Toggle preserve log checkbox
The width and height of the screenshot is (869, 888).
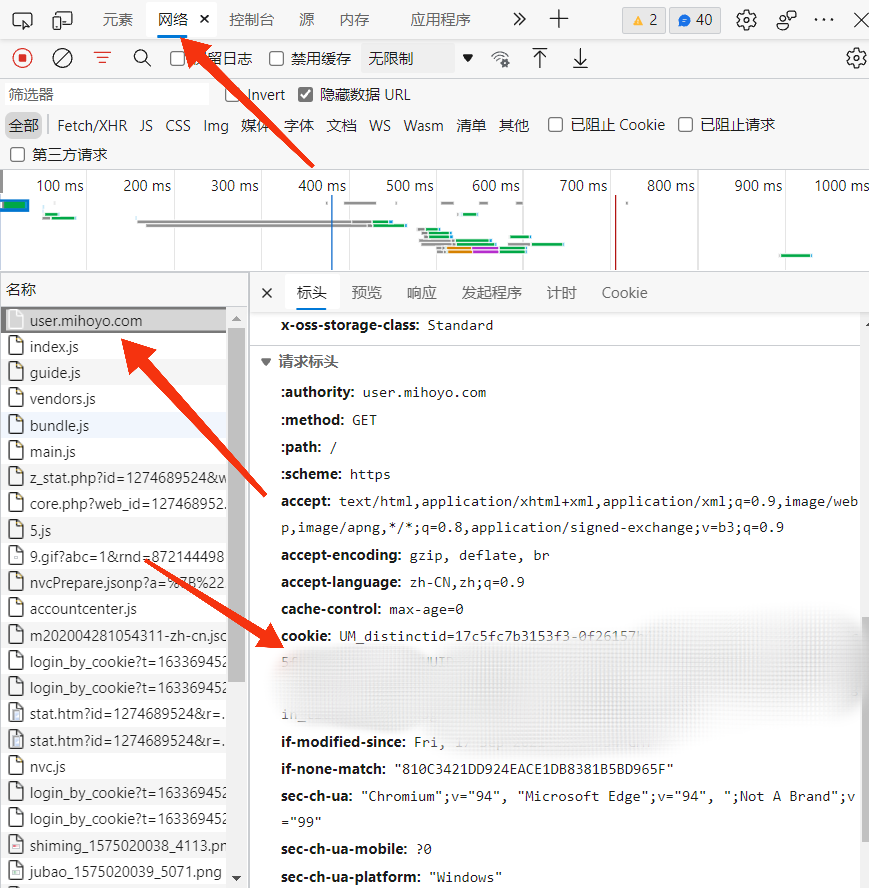177,58
